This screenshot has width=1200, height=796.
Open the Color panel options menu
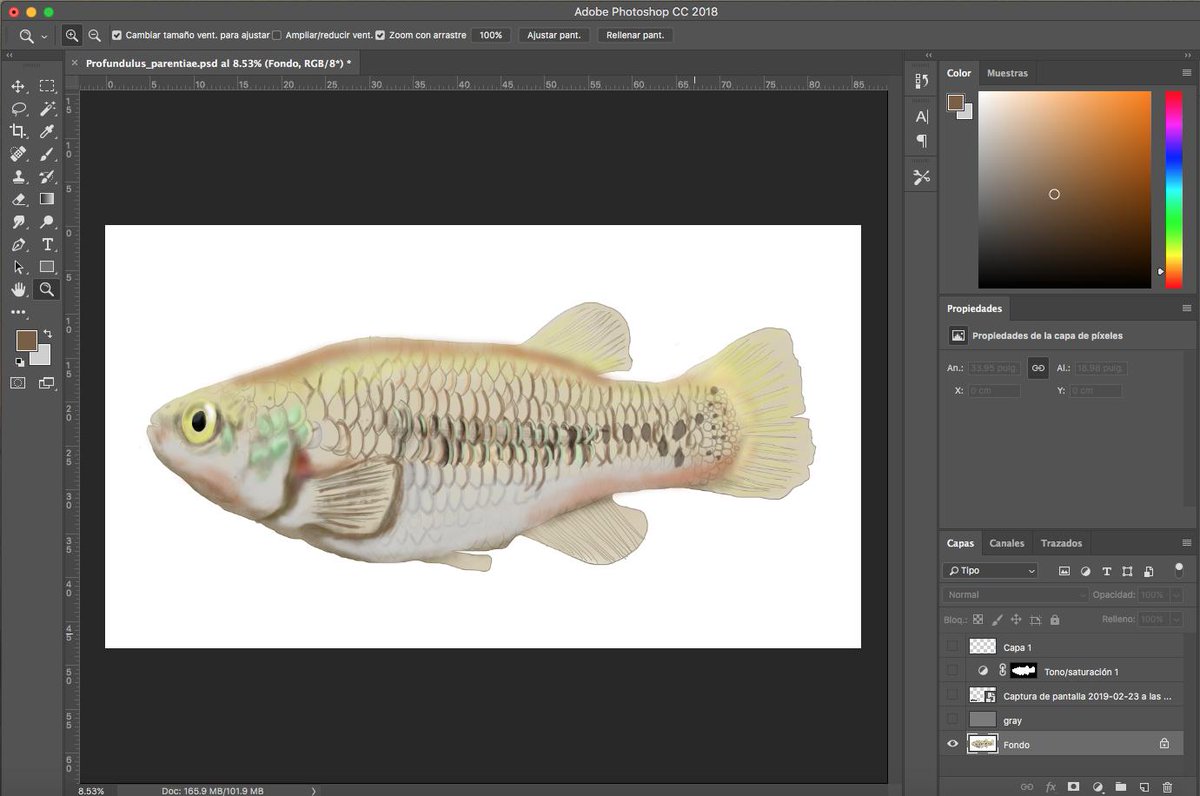(1186, 73)
